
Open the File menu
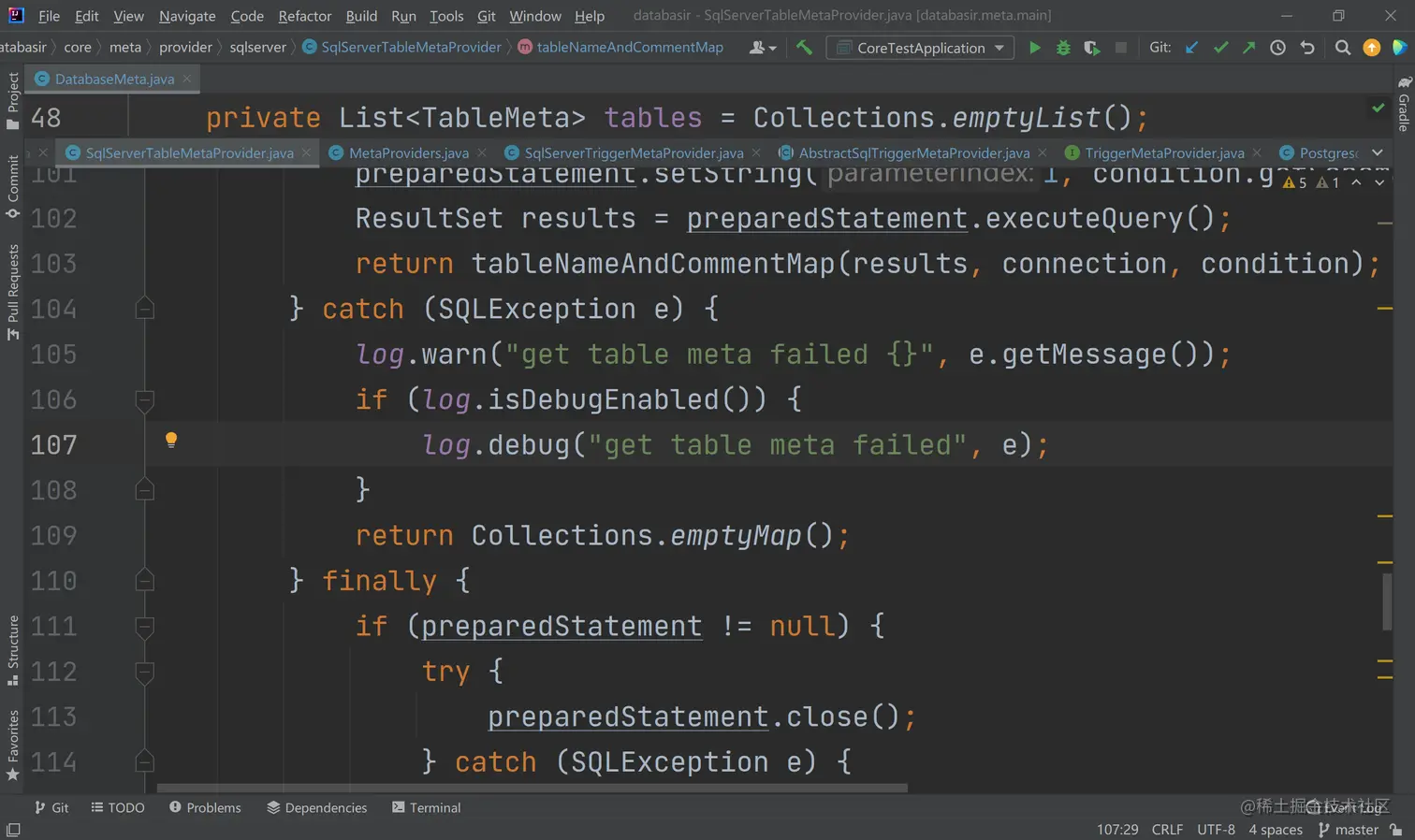(x=49, y=16)
